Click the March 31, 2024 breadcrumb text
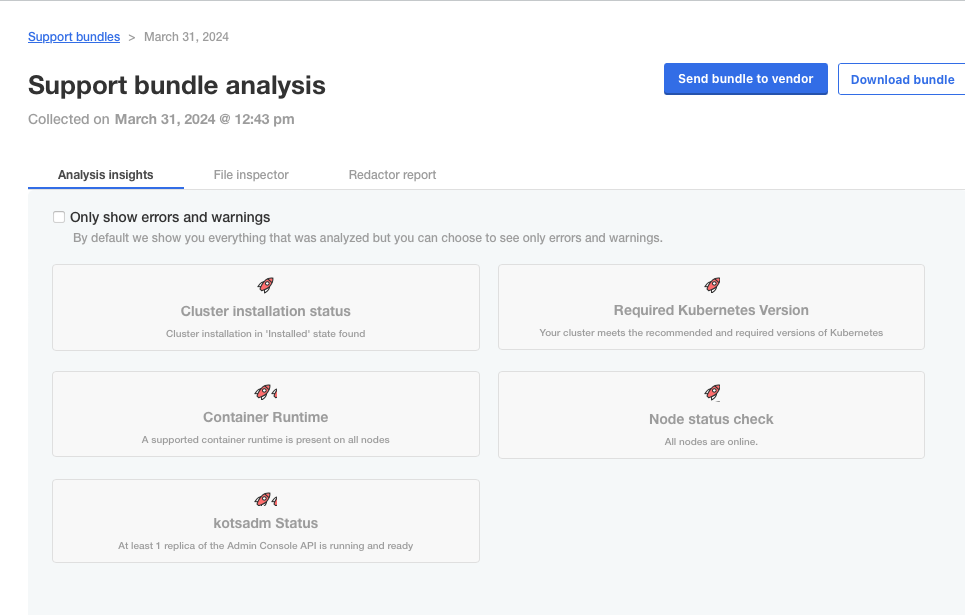 (186, 37)
